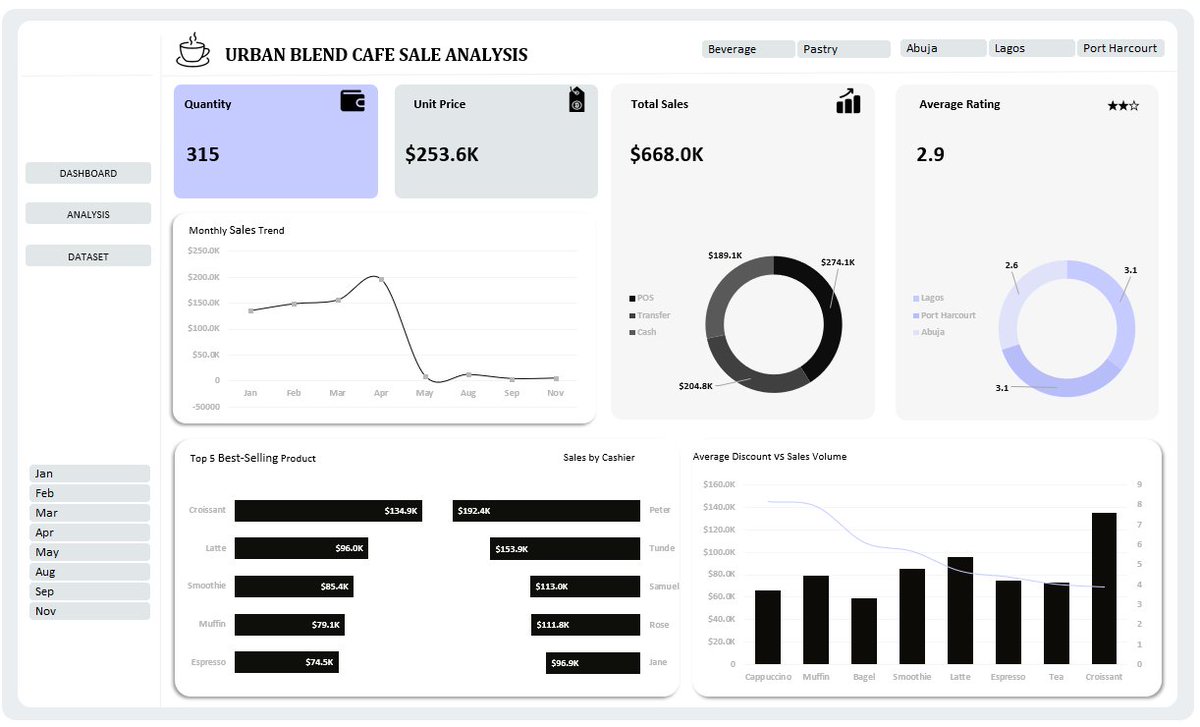Click Average Discount vs Sales Volume title
1200x727 pixels.
[770, 456]
